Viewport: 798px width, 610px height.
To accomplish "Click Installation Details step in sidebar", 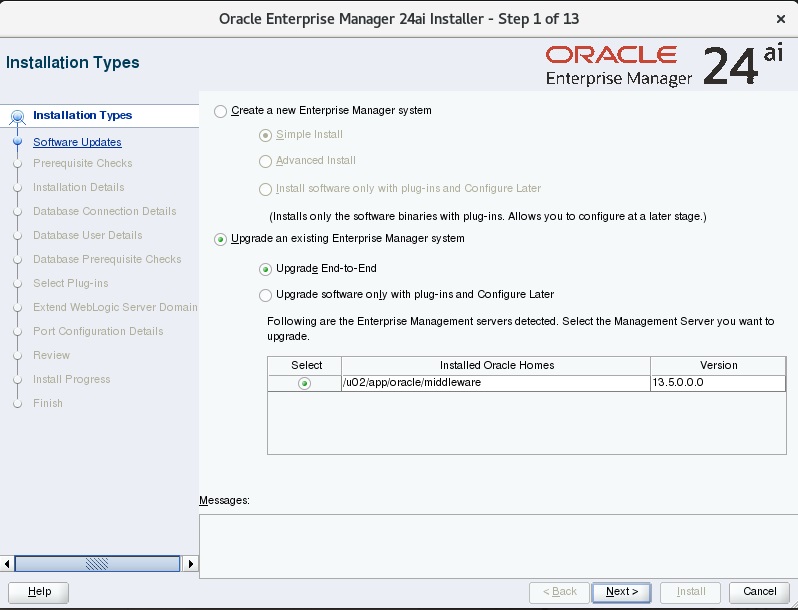I will (x=78, y=187).
